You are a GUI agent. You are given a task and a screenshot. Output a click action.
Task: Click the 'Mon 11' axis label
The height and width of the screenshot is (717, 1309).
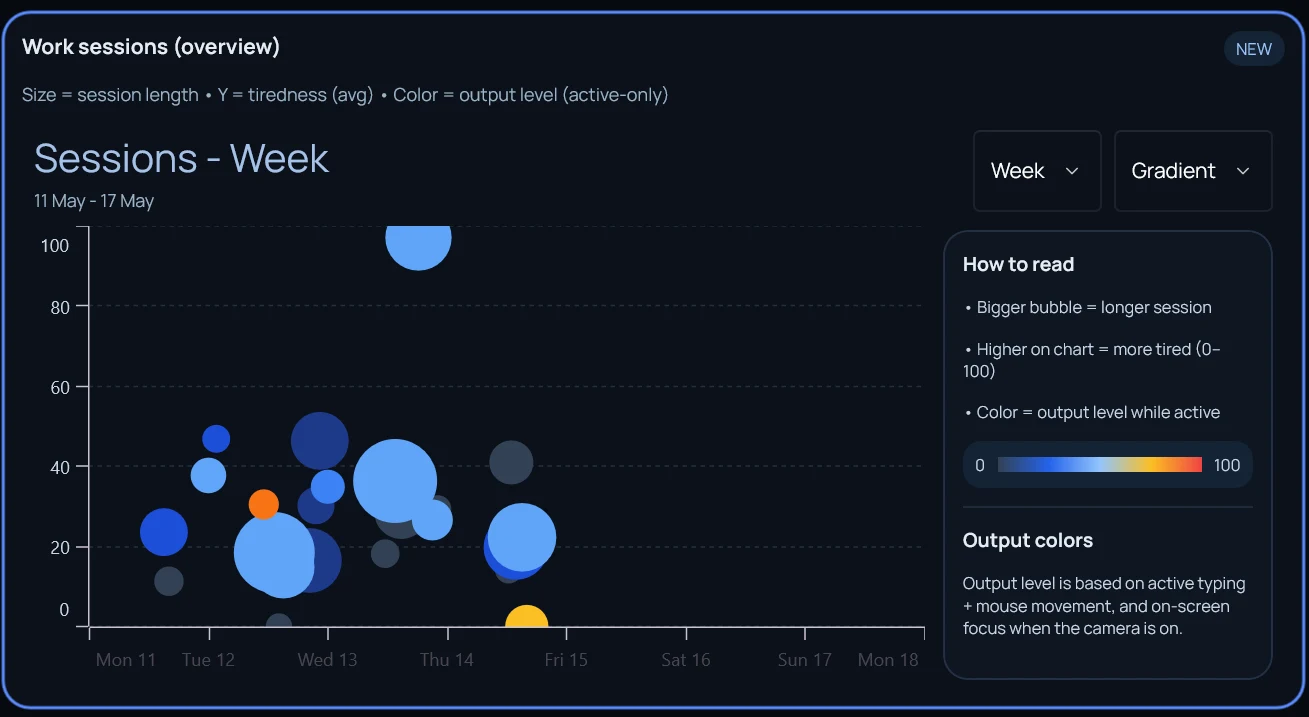click(126, 660)
